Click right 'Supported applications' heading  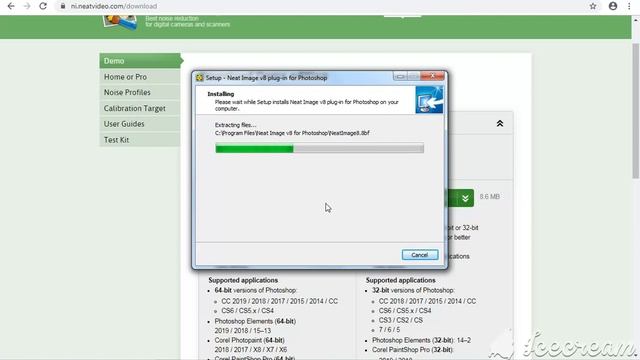[400, 280]
